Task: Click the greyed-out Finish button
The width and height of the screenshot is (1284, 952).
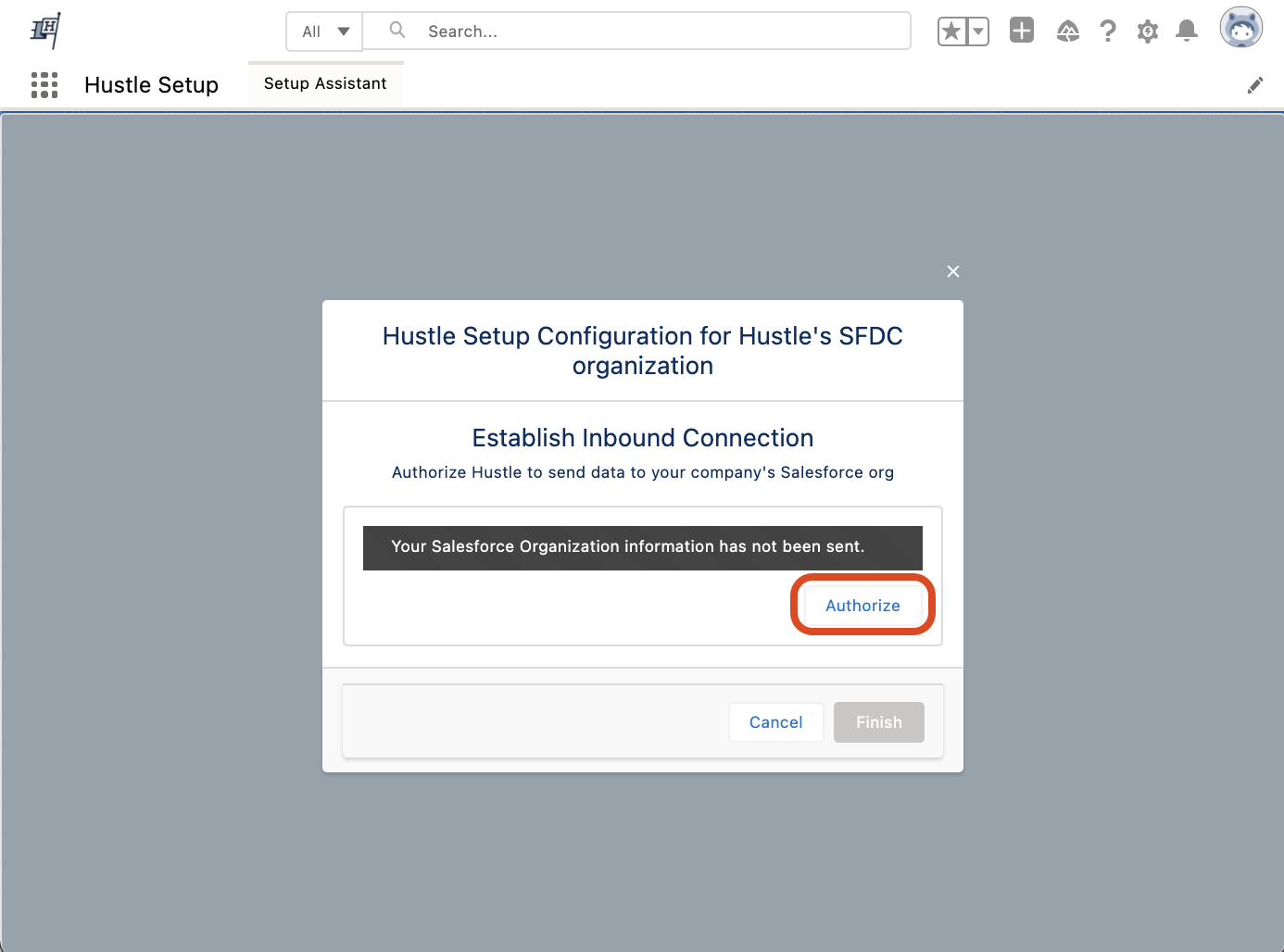Action: point(879,722)
